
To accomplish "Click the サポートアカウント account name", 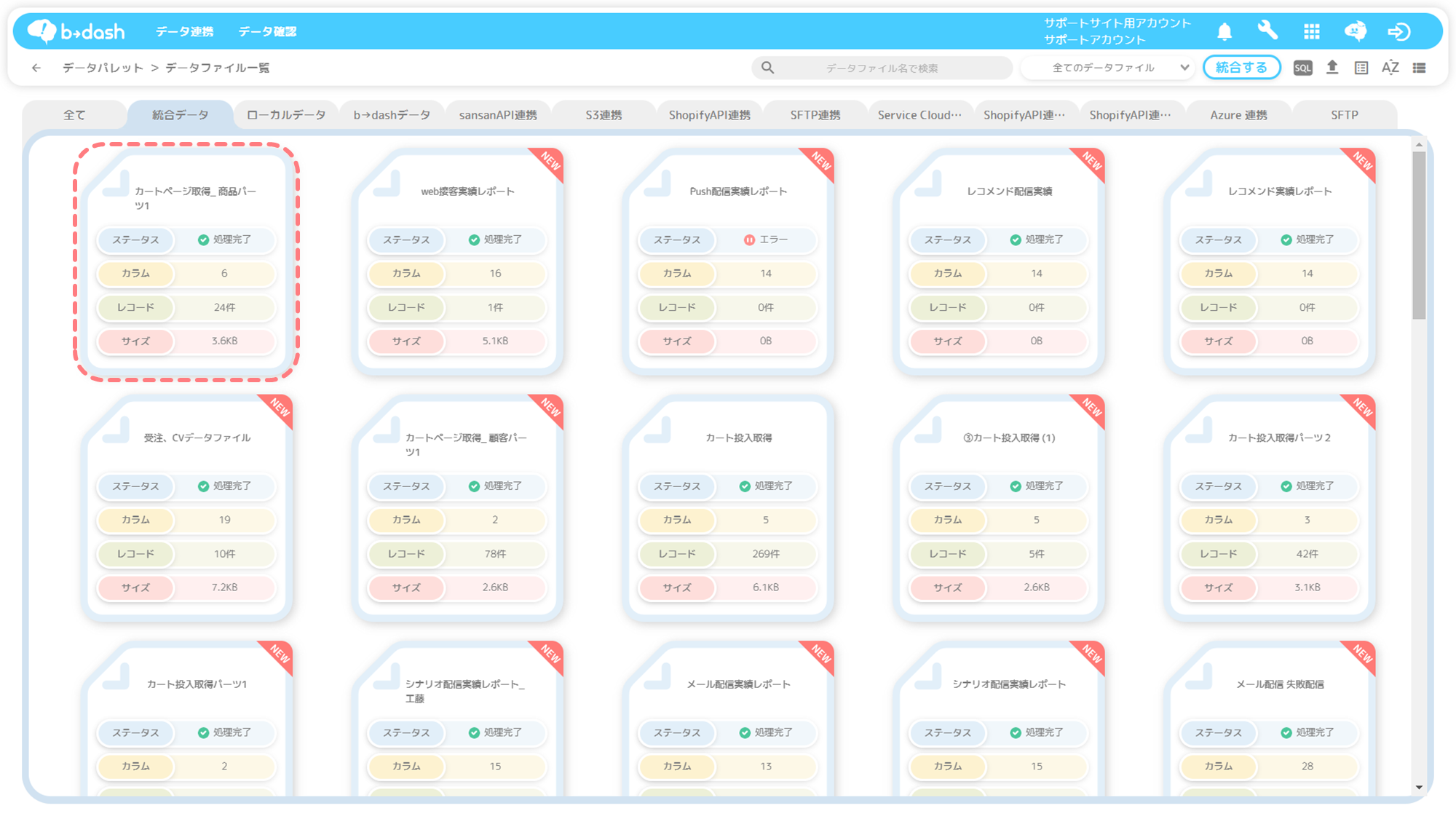I will (1095, 39).
